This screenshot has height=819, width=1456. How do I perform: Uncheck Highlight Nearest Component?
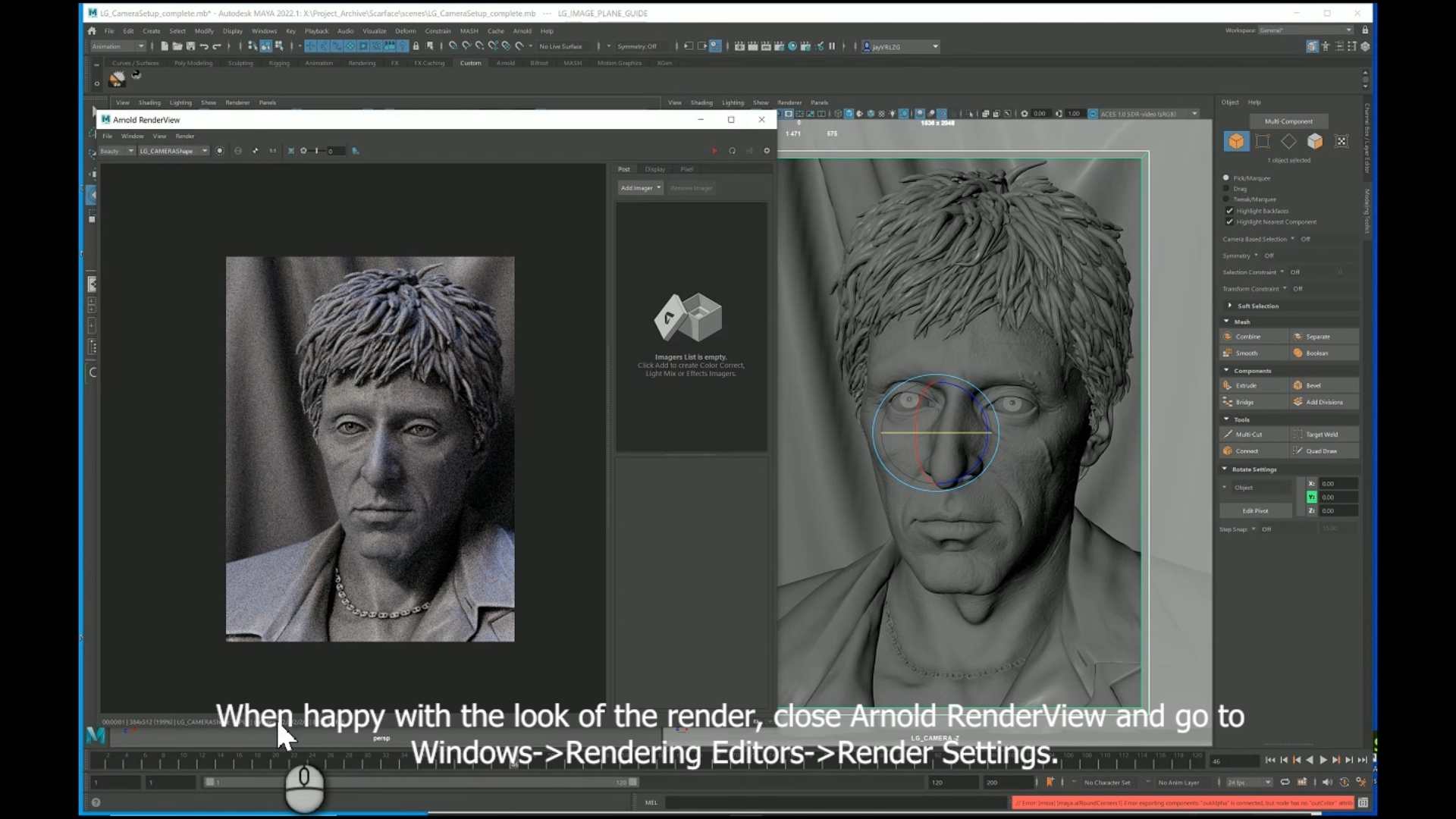pyautogui.click(x=1229, y=222)
